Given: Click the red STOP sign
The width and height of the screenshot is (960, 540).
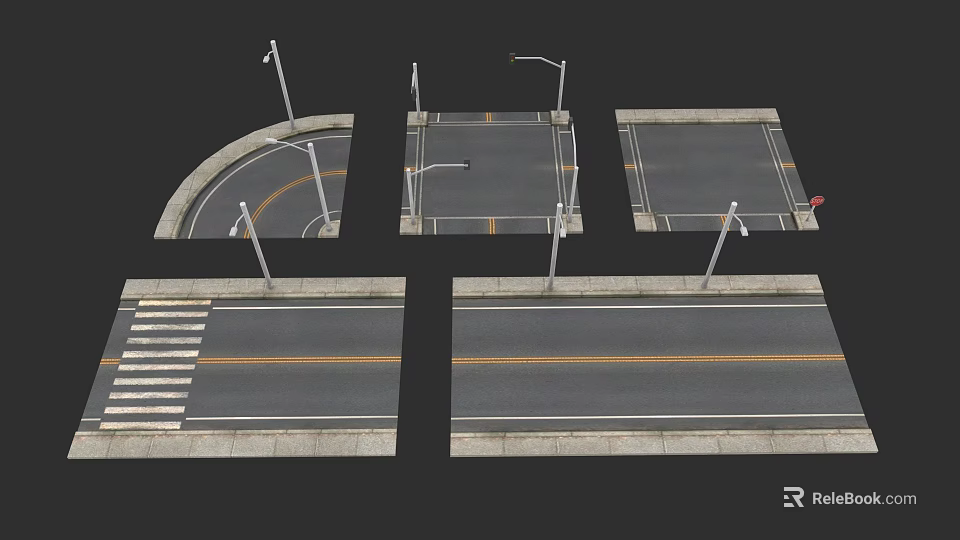Looking at the screenshot, I should click(x=817, y=201).
